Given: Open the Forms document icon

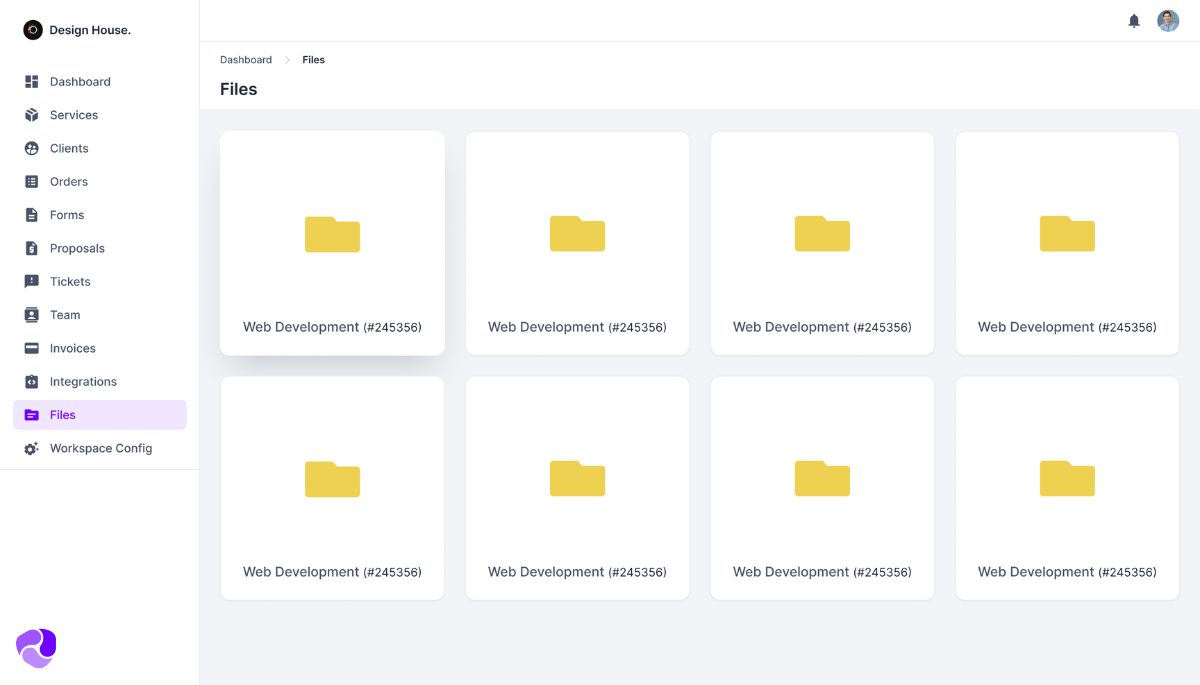Looking at the screenshot, I should pyautogui.click(x=31, y=214).
